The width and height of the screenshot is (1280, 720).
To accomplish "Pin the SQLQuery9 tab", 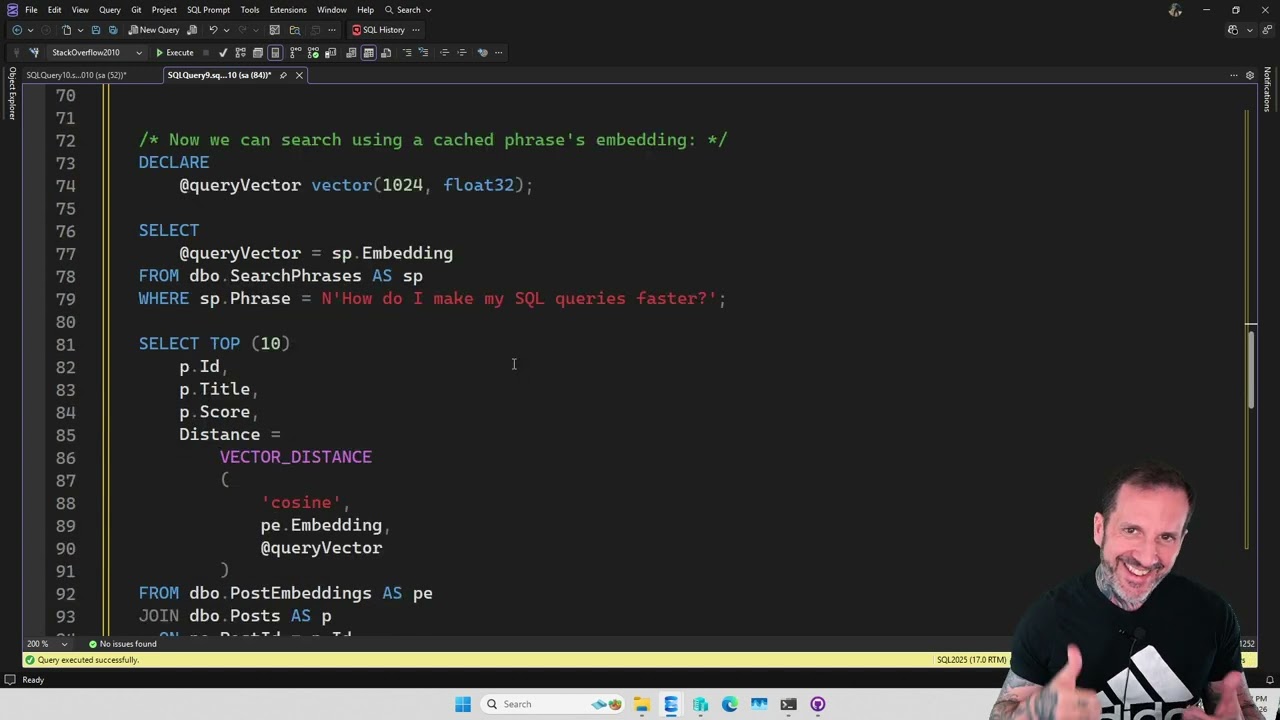I will coord(283,75).
